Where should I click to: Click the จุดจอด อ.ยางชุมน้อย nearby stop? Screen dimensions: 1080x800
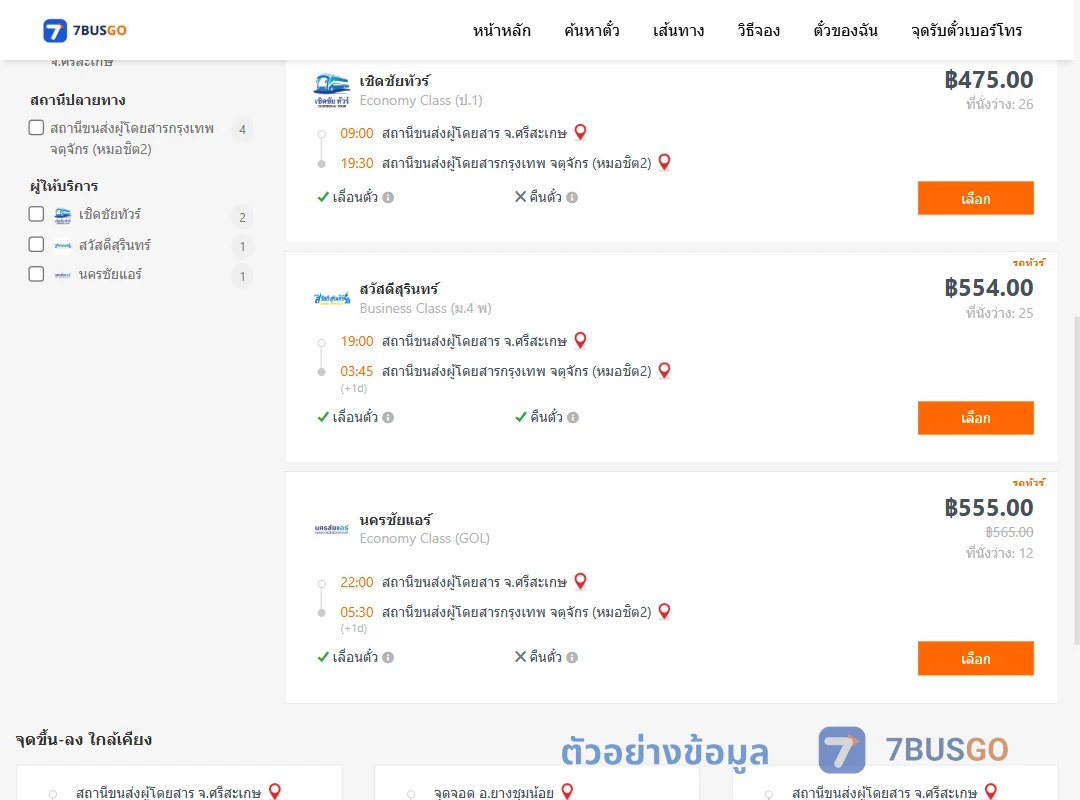click(x=494, y=792)
